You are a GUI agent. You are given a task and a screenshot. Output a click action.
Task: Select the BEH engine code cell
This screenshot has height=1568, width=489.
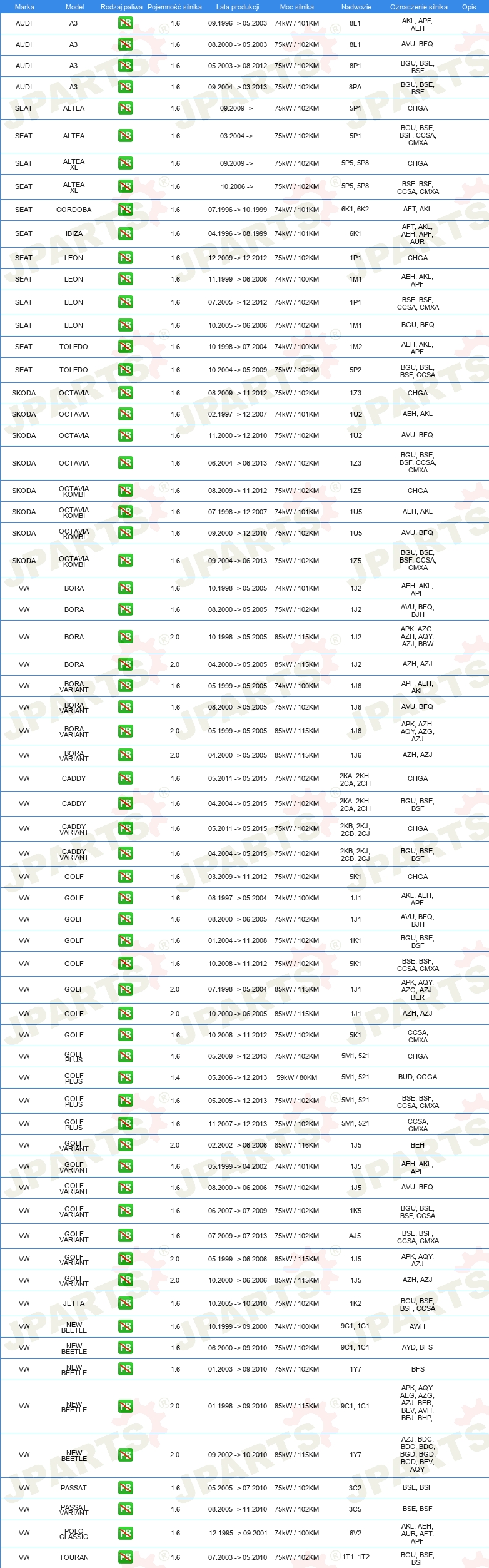(x=418, y=1145)
